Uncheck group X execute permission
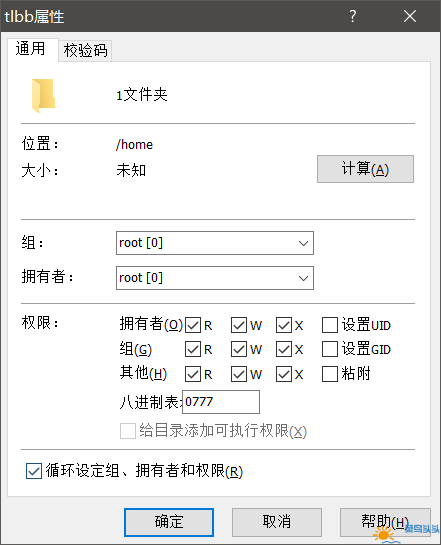The width and height of the screenshot is (441, 545). tap(284, 349)
